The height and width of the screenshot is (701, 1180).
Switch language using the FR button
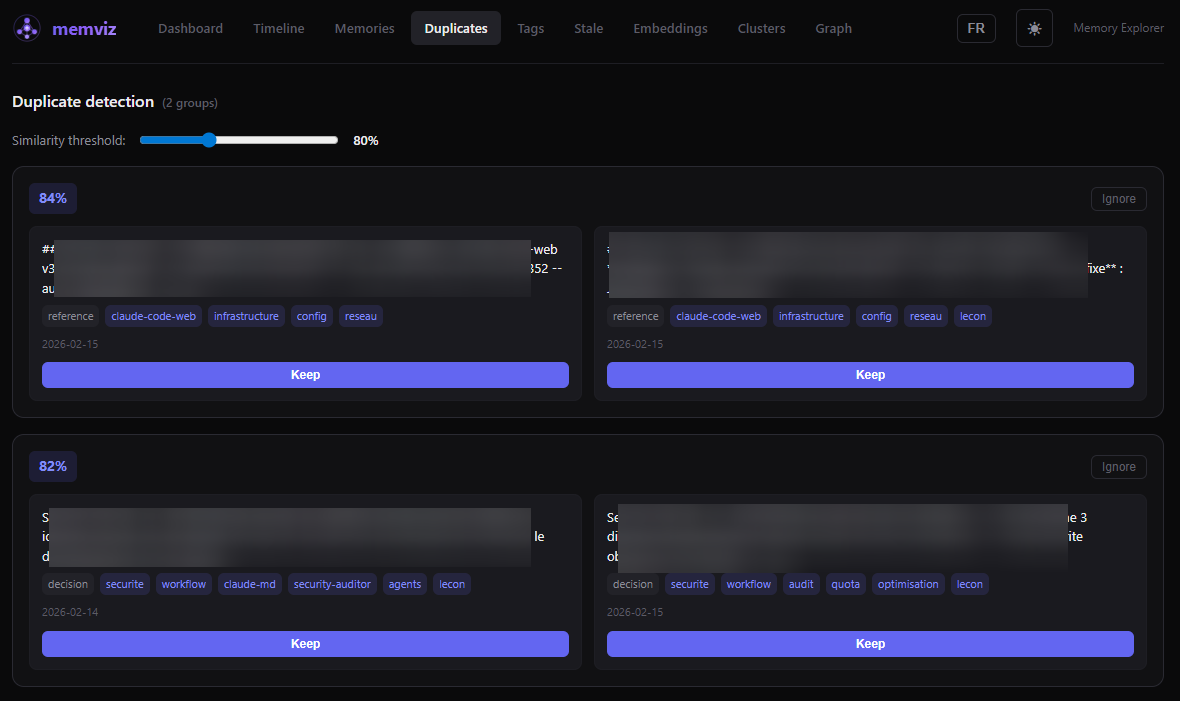[x=976, y=28]
